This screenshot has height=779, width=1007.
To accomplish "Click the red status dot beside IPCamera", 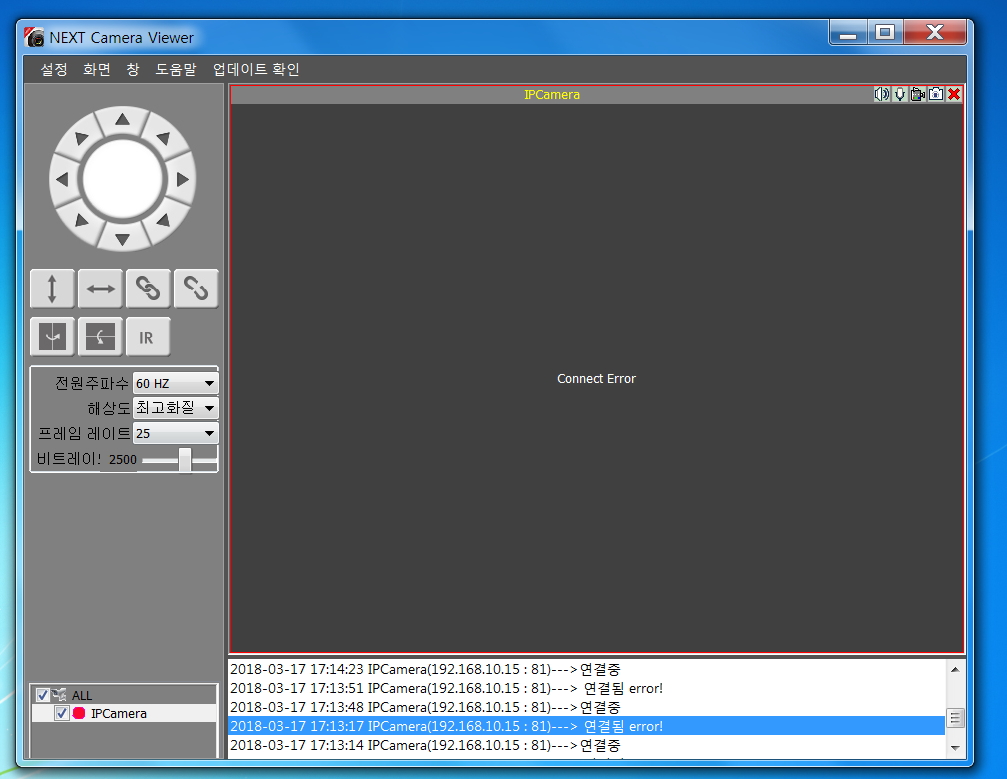I will 79,713.
